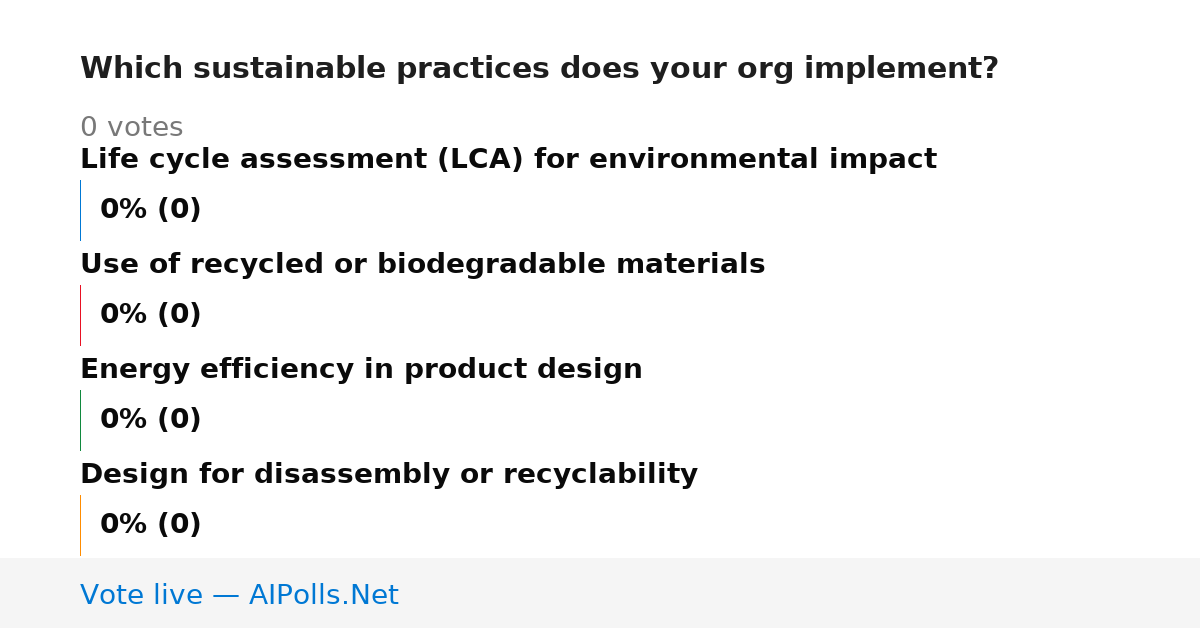Viewport: 1200px width, 628px height.
Task: Click the green bar for energy efficiency
Action: (x=80, y=420)
